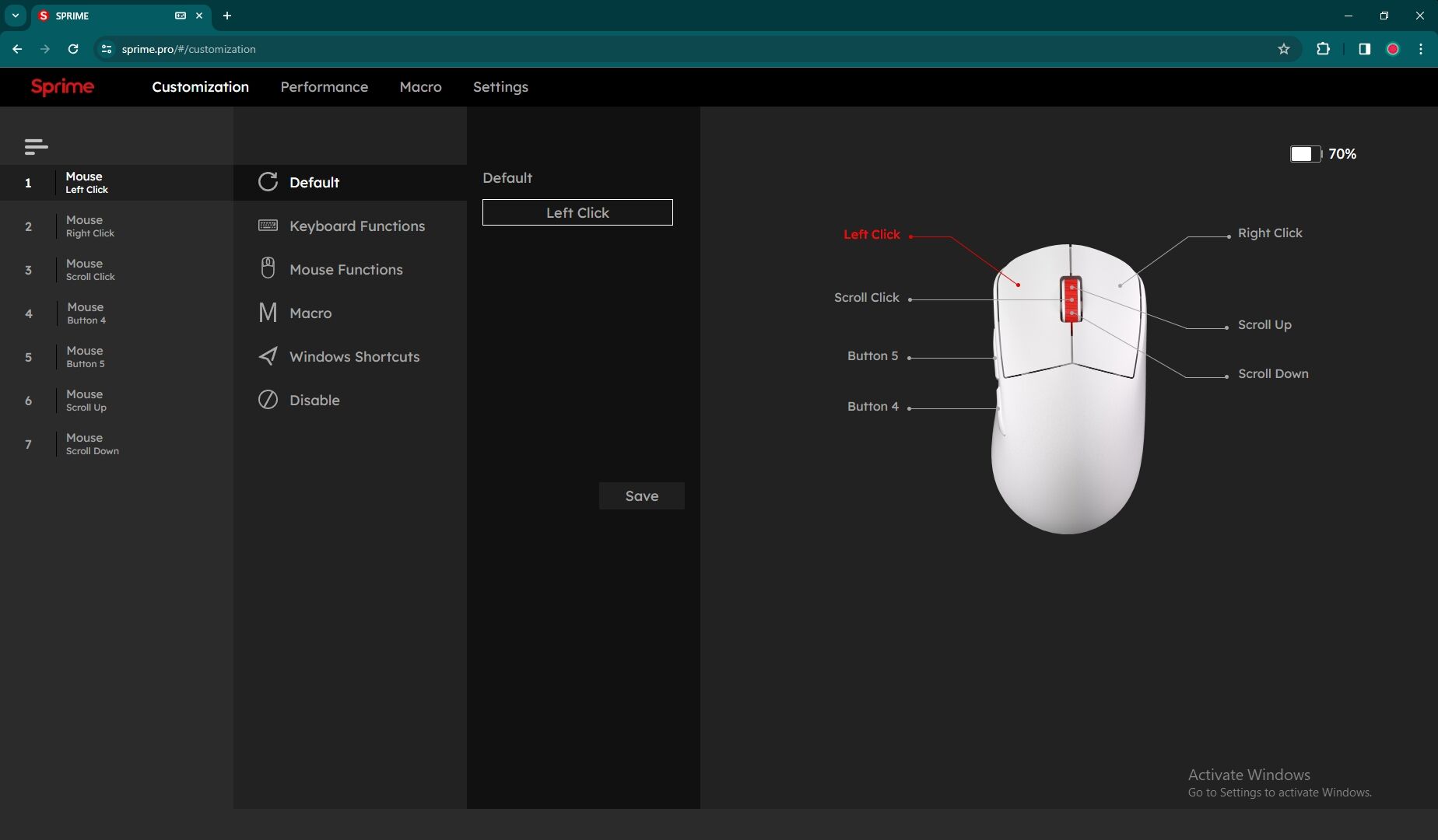The width and height of the screenshot is (1438, 840).
Task: Reload the page
Action: click(x=73, y=49)
